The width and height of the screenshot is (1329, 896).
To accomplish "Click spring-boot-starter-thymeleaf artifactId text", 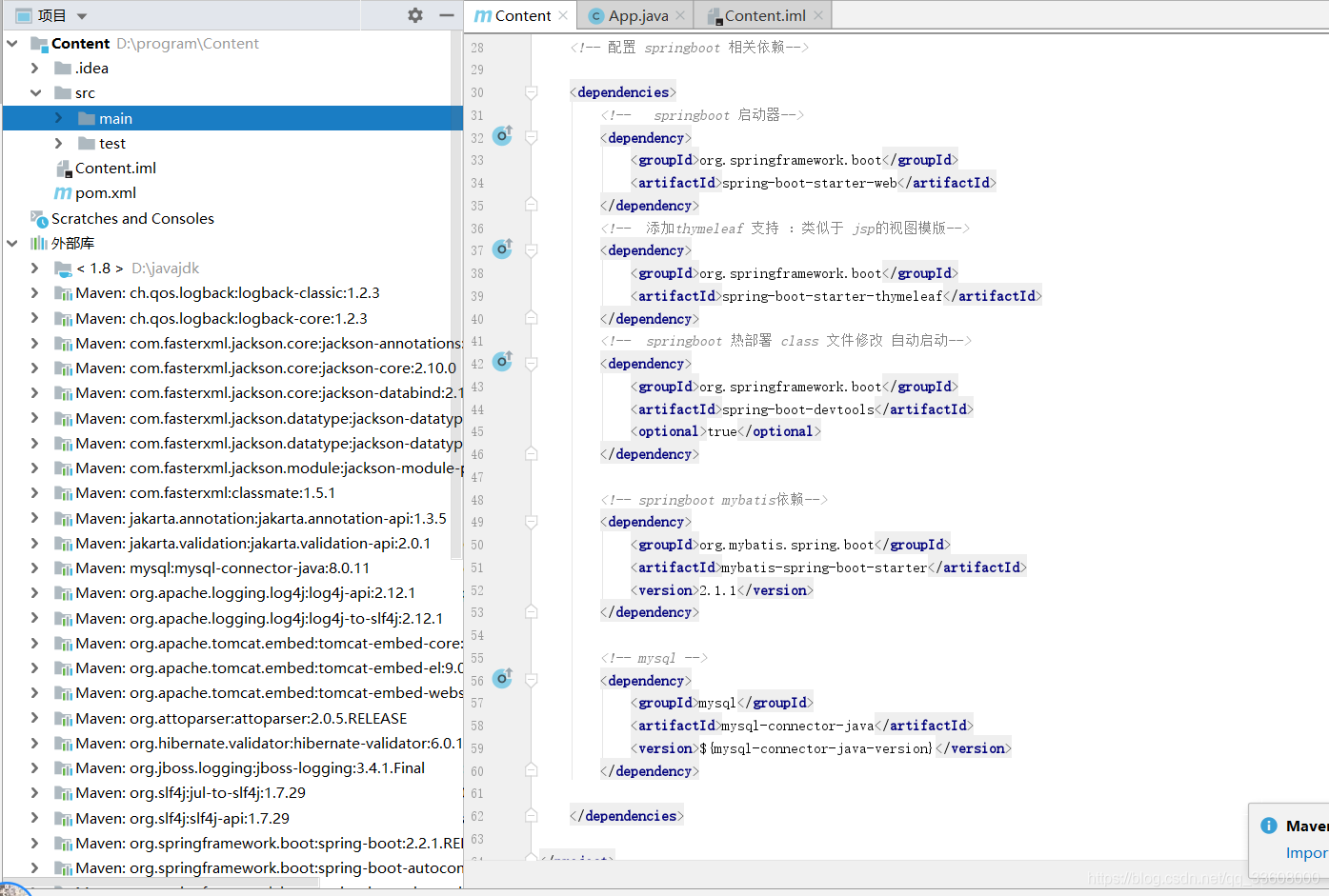I will pyautogui.click(x=833, y=296).
